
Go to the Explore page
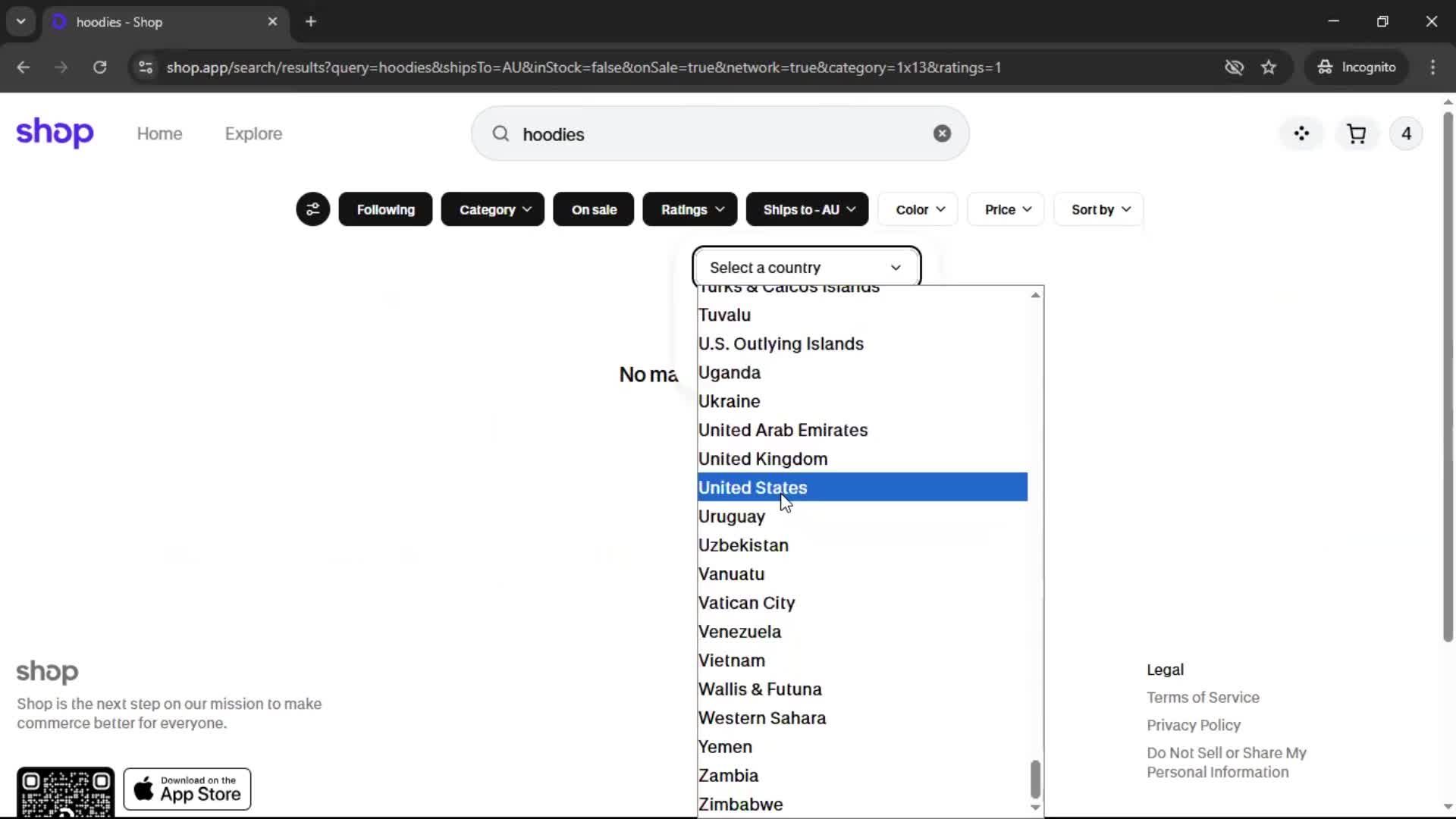click(x=253, y=133)
